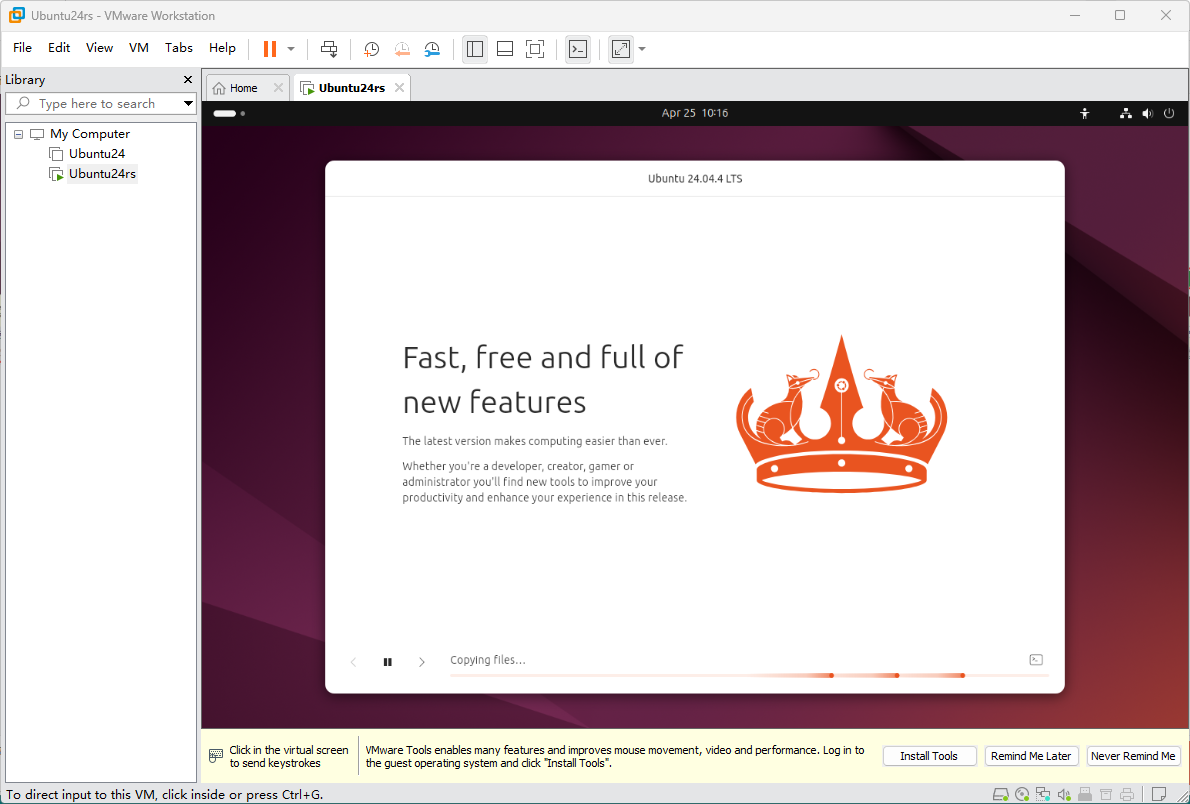Click the VMware Workstation title bar logo
Screen dimensions: 1190x804
pos(16,15)
